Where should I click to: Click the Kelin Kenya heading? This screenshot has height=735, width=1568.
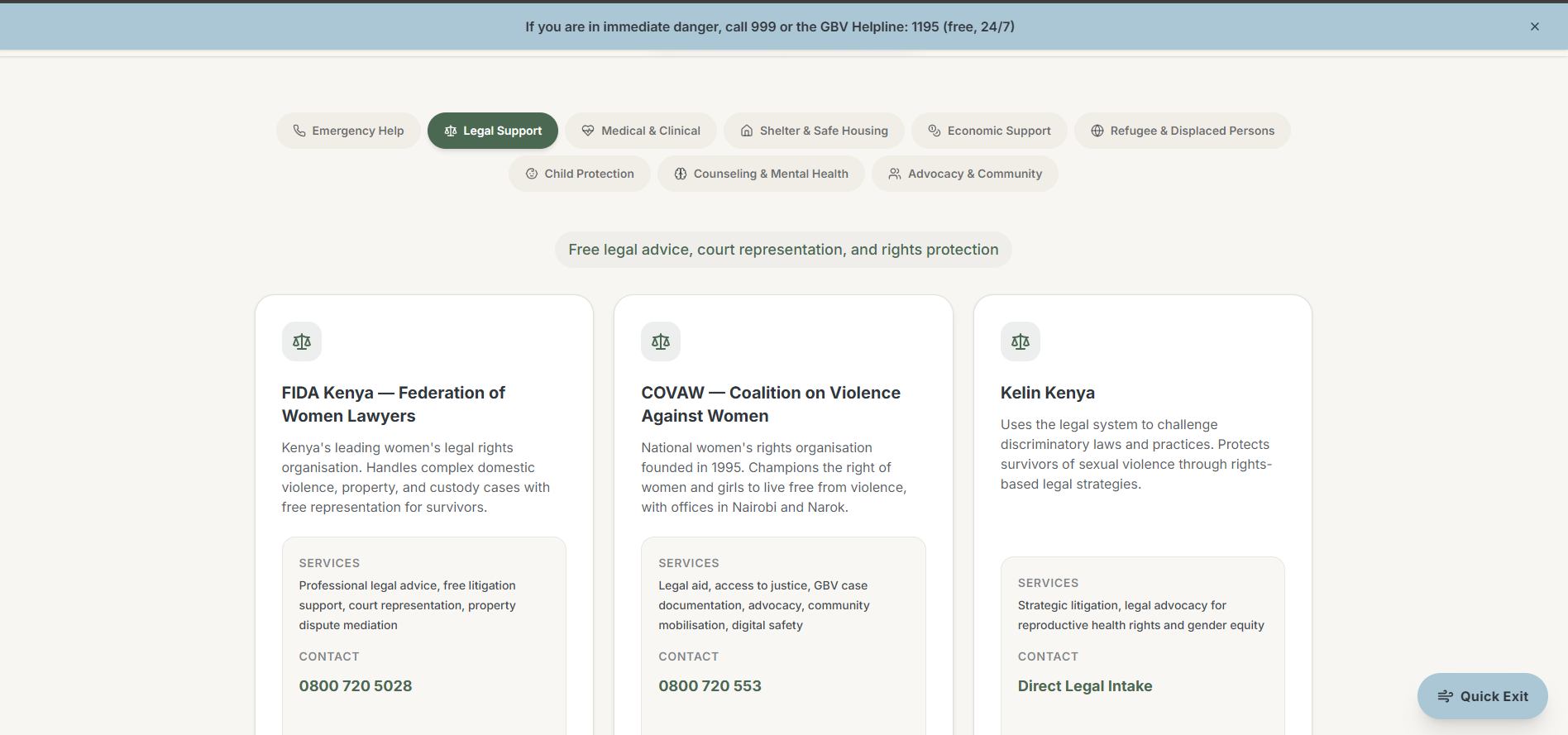click(x=1048, y=393)
